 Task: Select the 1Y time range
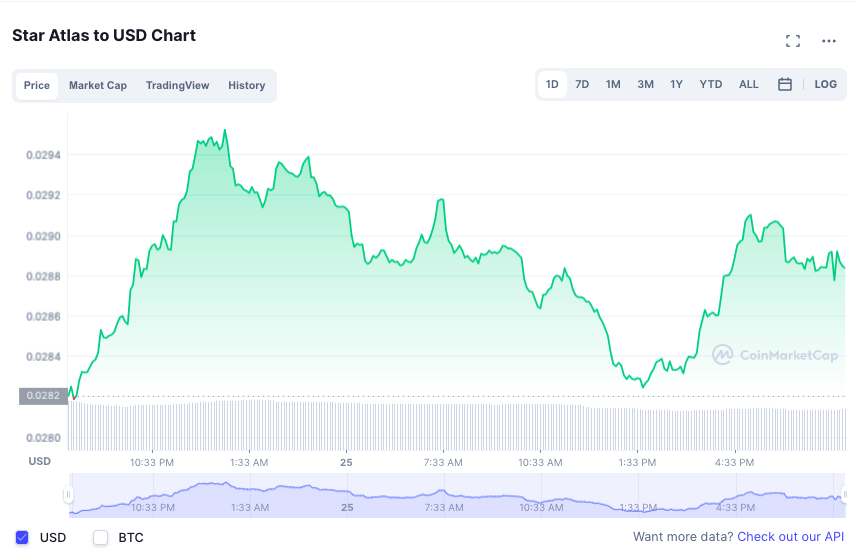click(676, 85)
